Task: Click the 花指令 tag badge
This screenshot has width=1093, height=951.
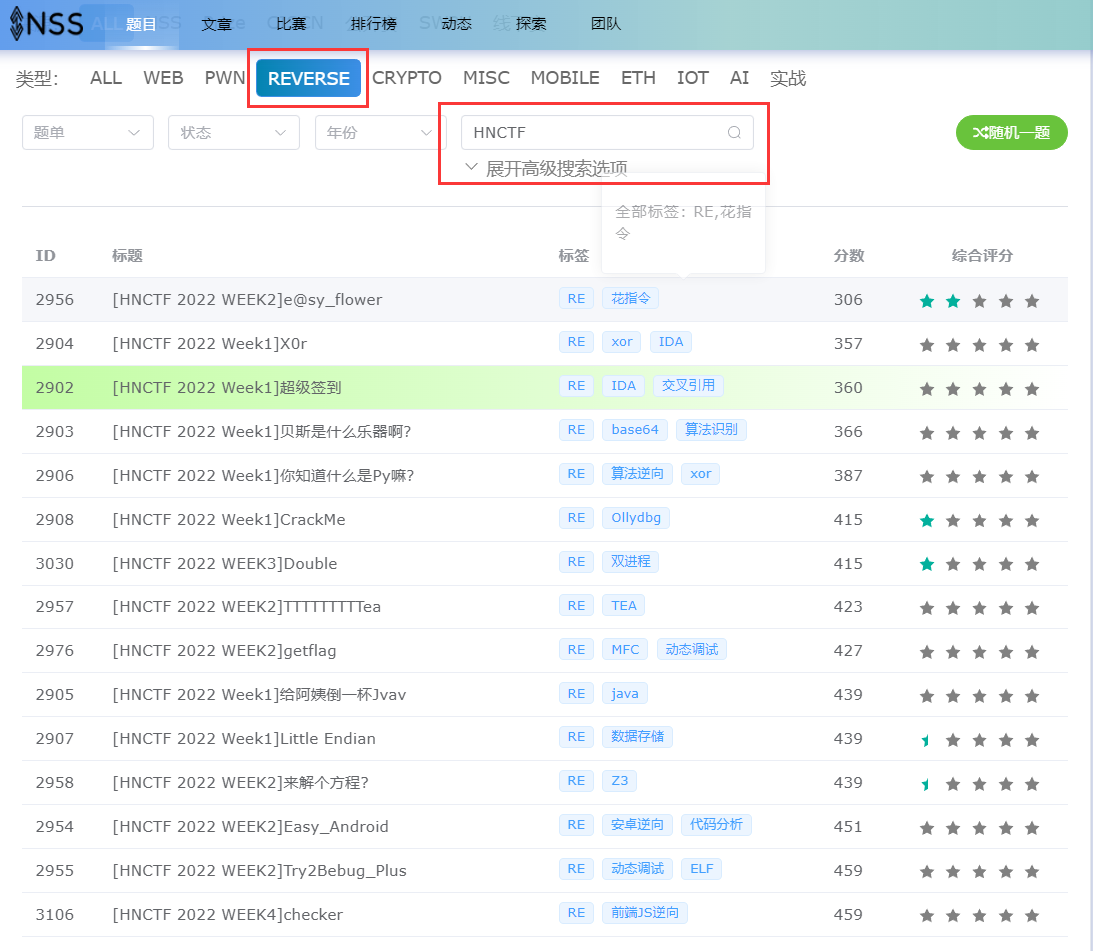Action: pos(630,299)
